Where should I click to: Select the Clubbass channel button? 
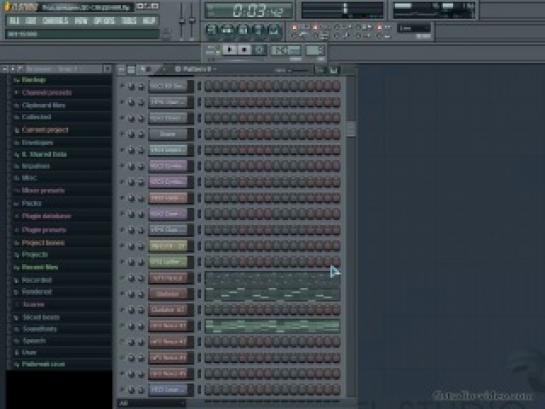click(168, 294)
